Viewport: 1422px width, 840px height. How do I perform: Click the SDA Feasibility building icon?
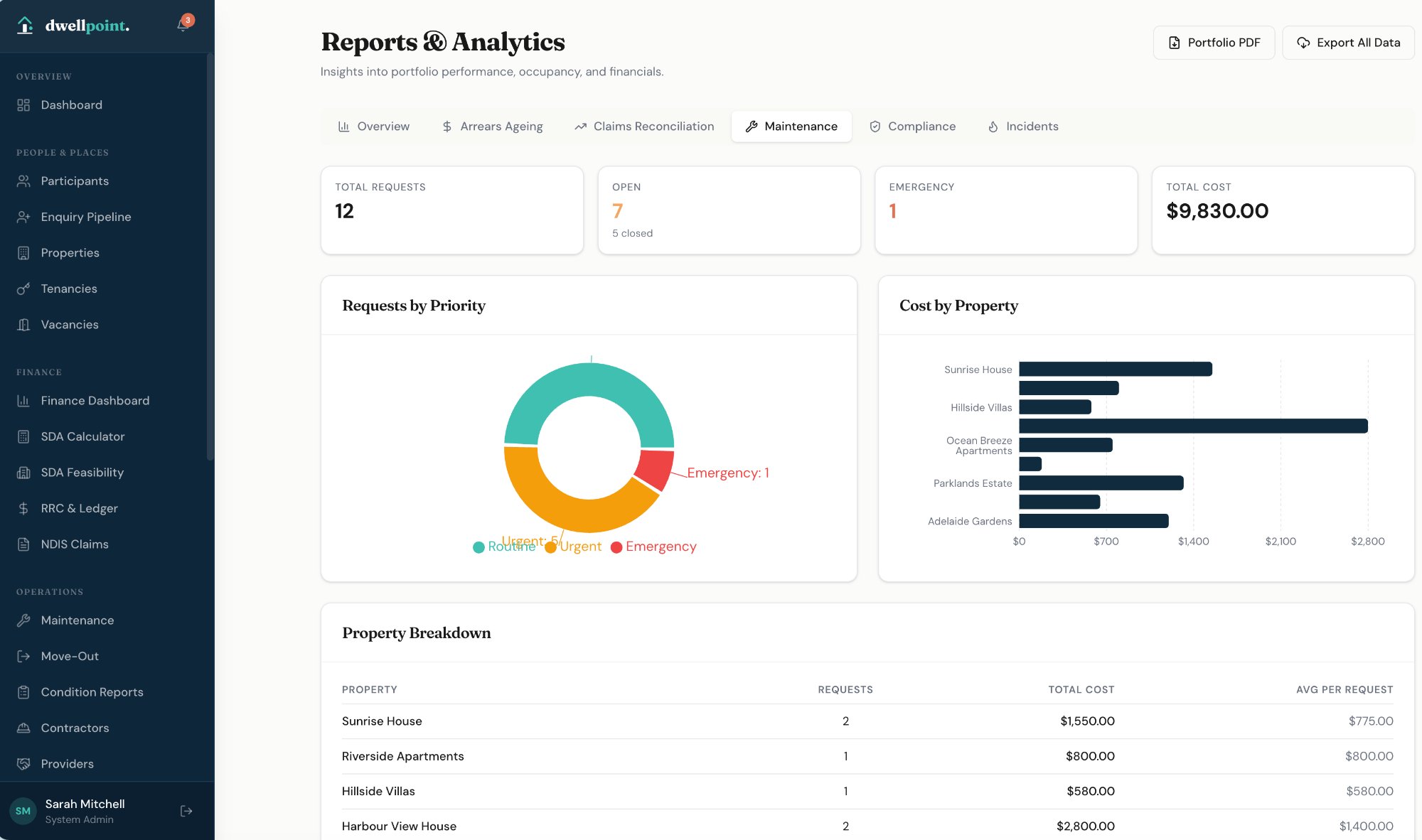23,473
